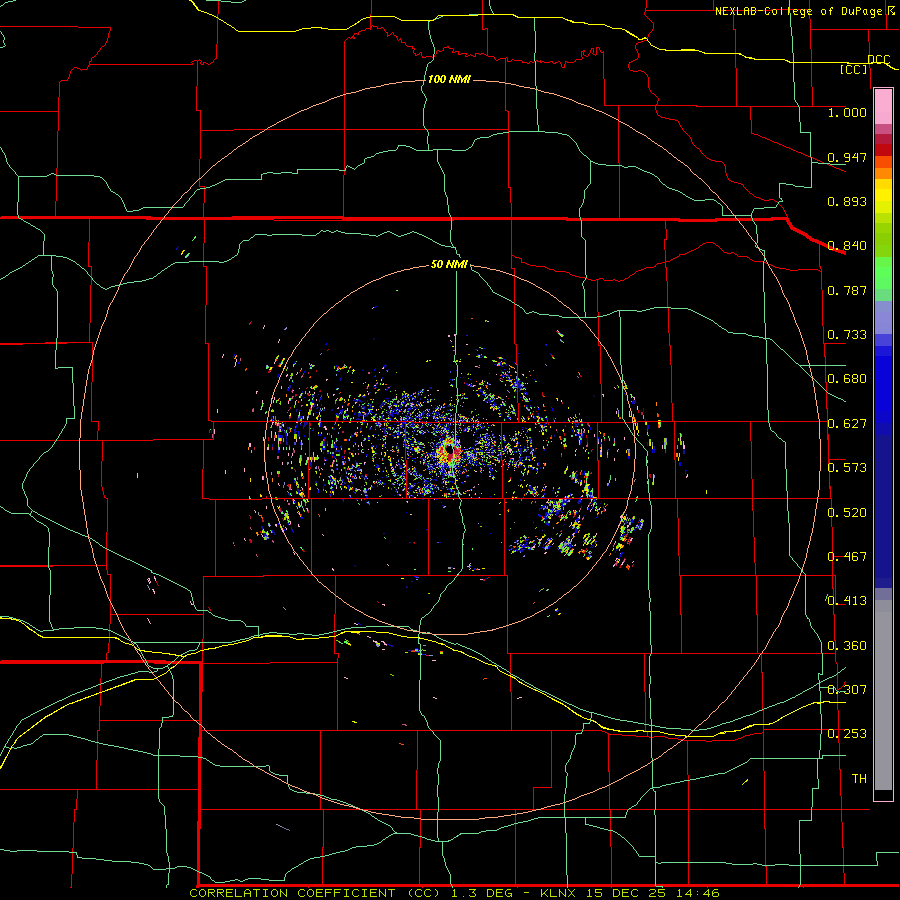Click the 0.787 color scale value
The height and width of the screenshot is (900, 900).
847,290
